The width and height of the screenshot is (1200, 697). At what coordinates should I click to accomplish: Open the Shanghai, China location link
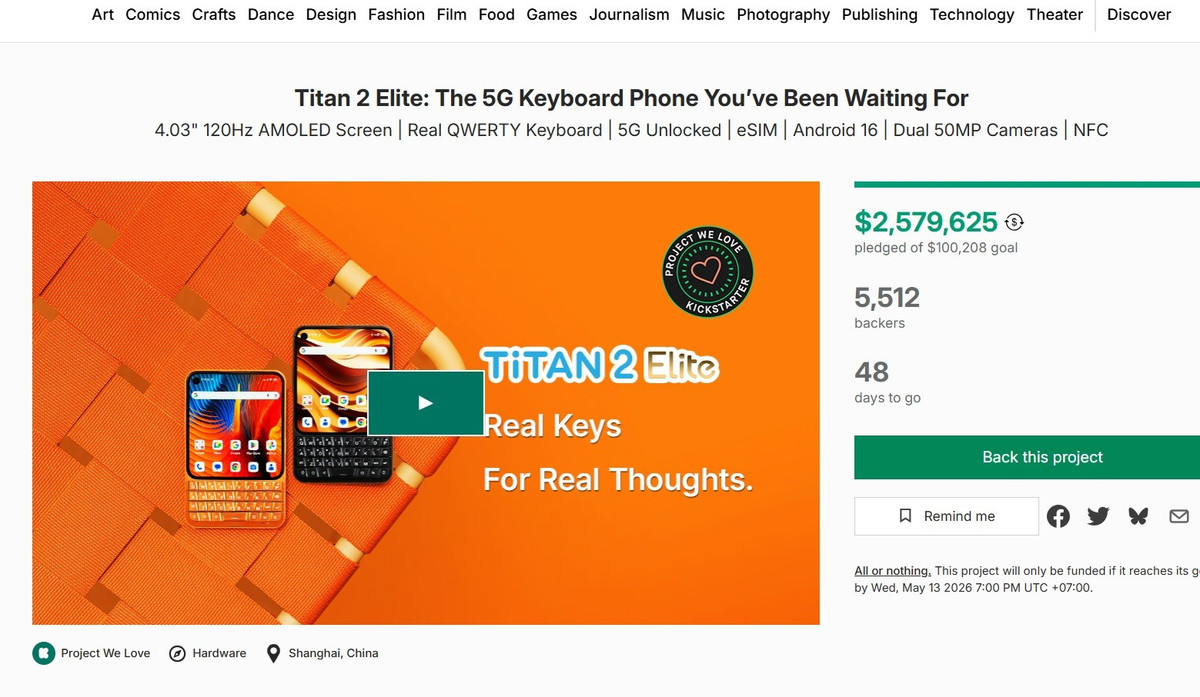coord(333,653)
